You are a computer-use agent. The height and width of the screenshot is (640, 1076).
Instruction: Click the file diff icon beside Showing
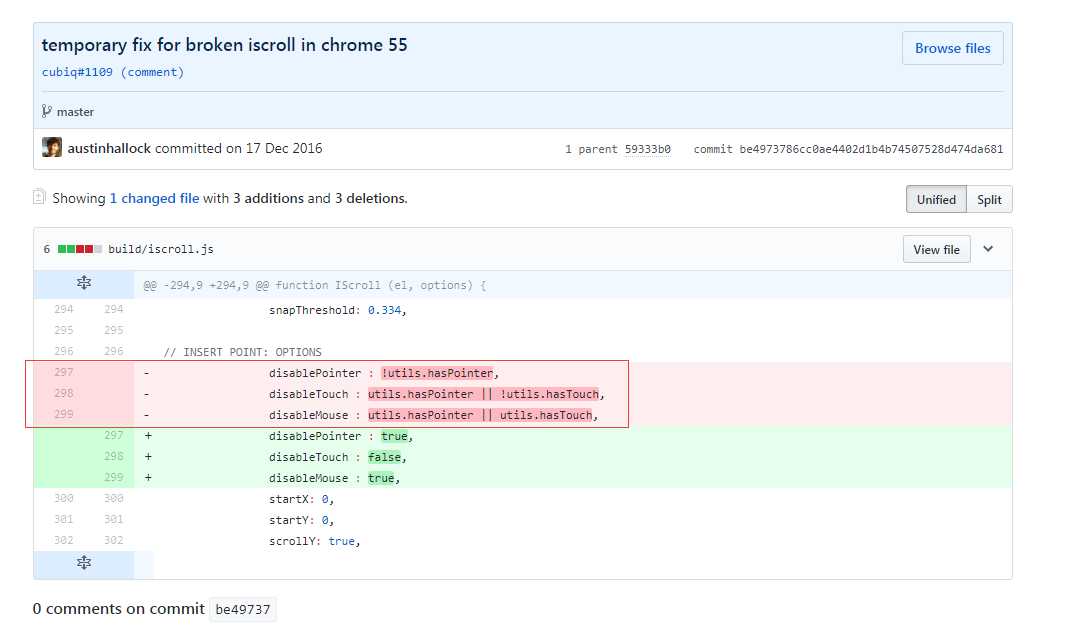click(x=40, y=197)
